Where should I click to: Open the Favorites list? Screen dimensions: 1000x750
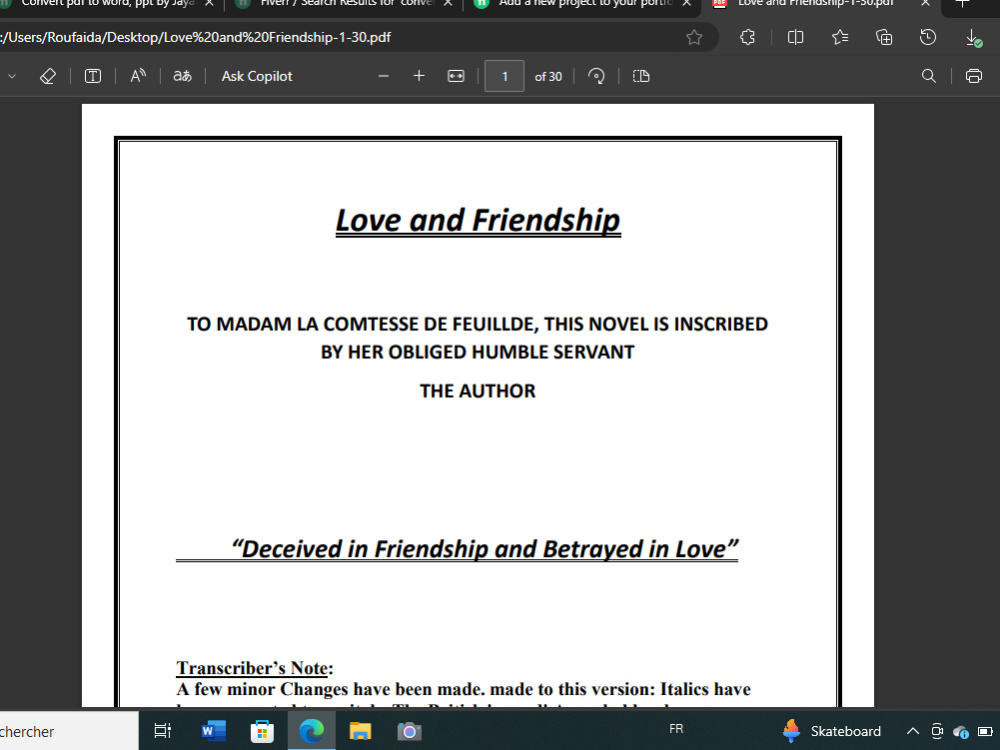point(840,38)
